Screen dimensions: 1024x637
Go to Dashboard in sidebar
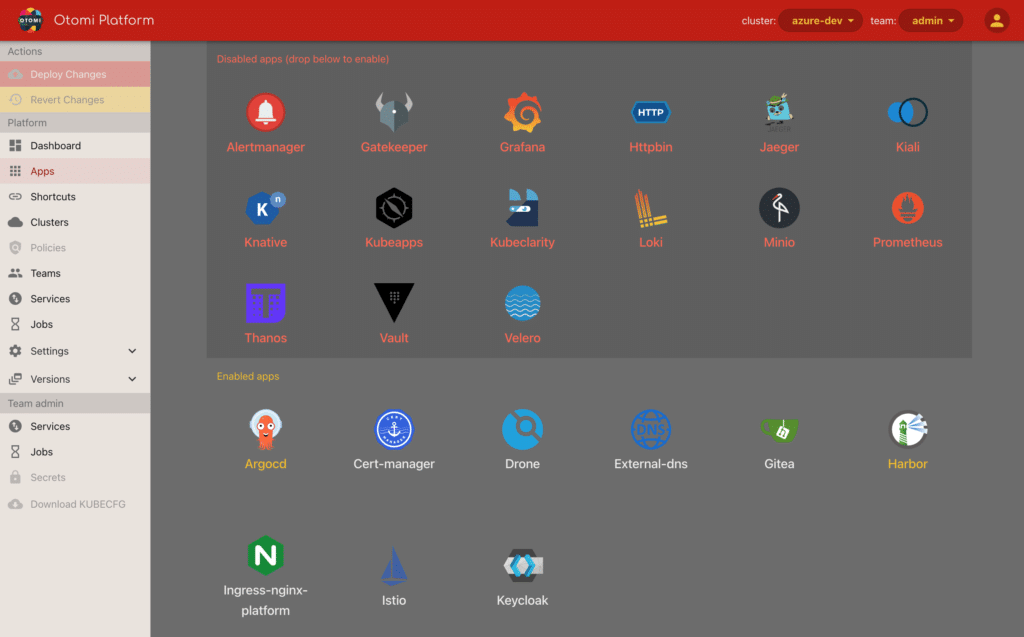tap(75, 146)
